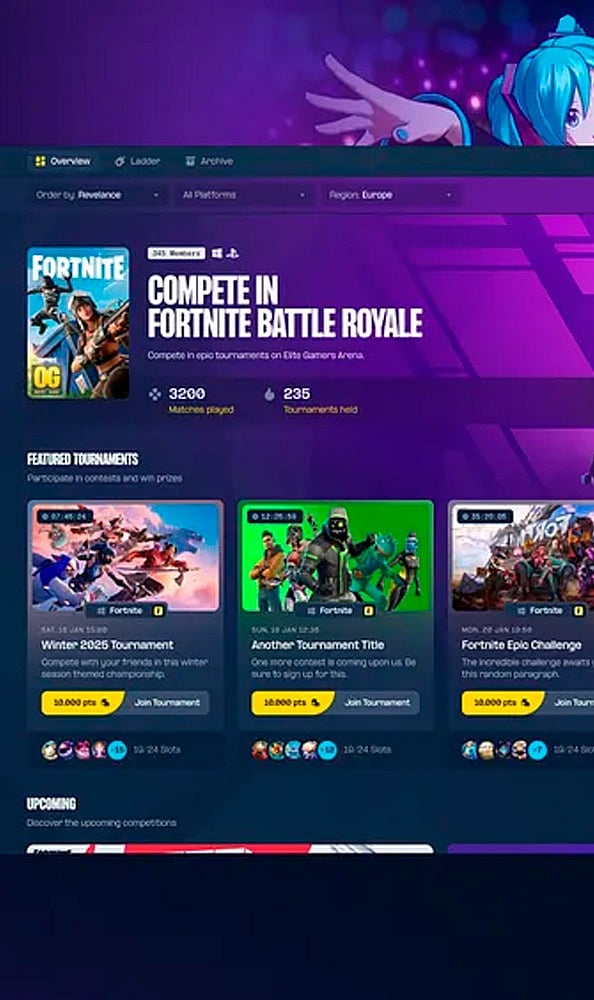Click the Overview grid icon
The image size is (594, 1000).
[x=40, y=161]
